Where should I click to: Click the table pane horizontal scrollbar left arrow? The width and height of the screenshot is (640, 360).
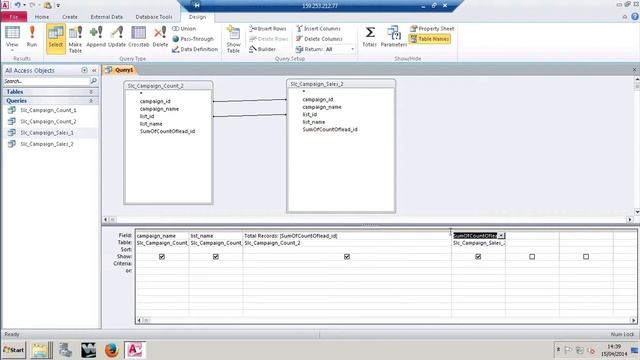point(106,220)
